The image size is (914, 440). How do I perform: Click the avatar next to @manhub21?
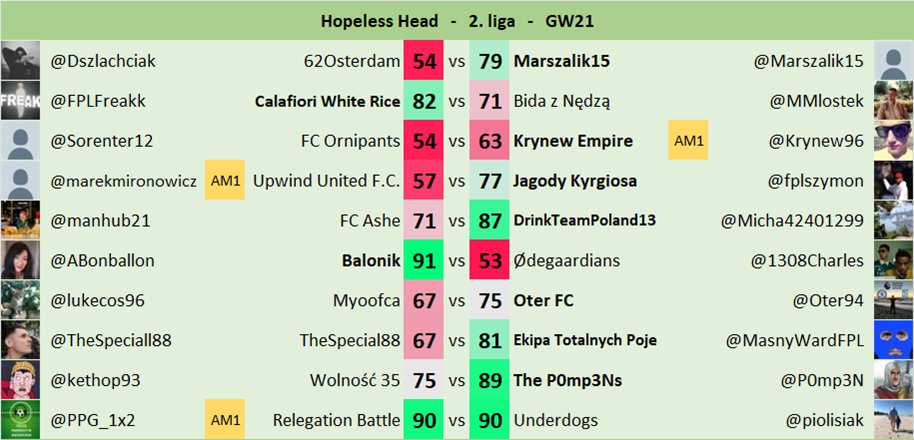20,221
